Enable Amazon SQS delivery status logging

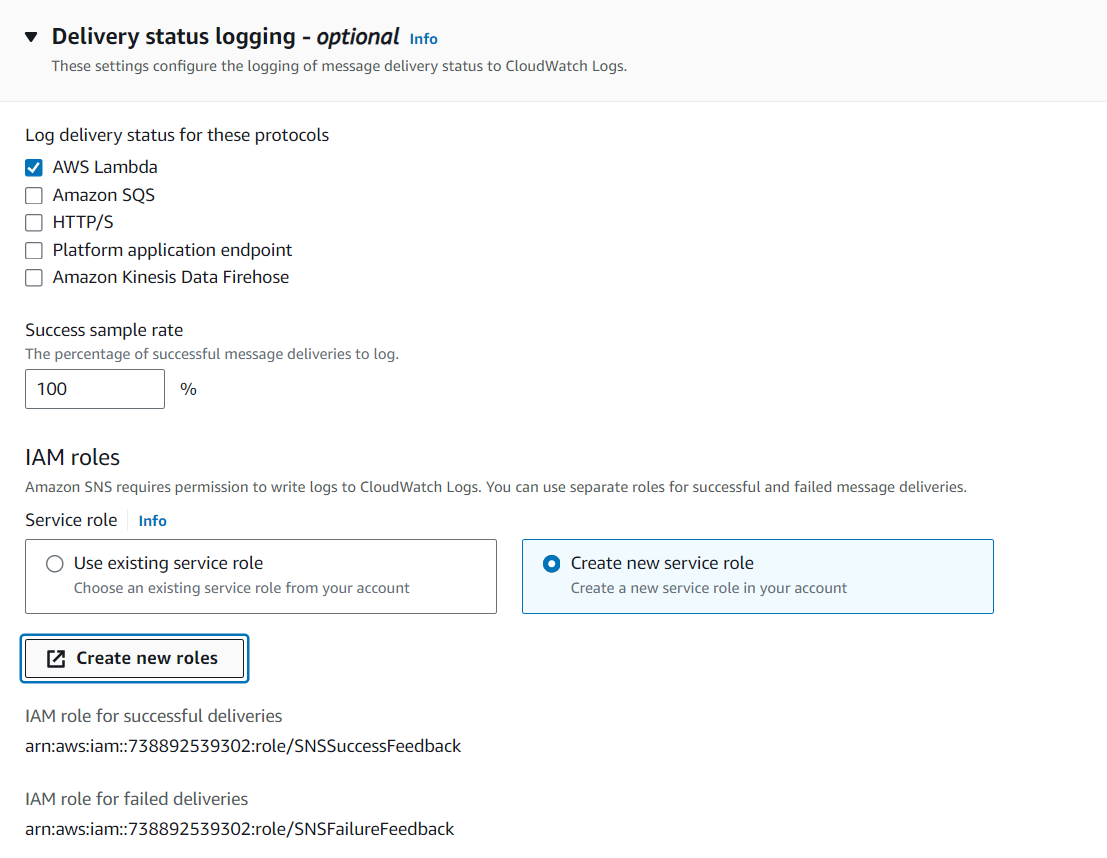coord(34,195)
